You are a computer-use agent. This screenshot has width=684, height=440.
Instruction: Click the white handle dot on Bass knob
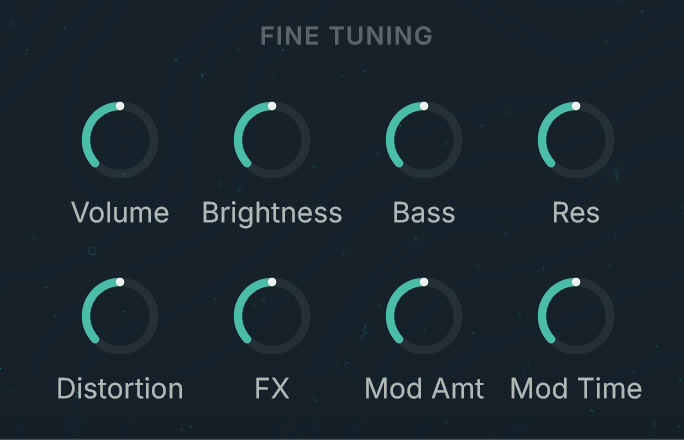424,105
